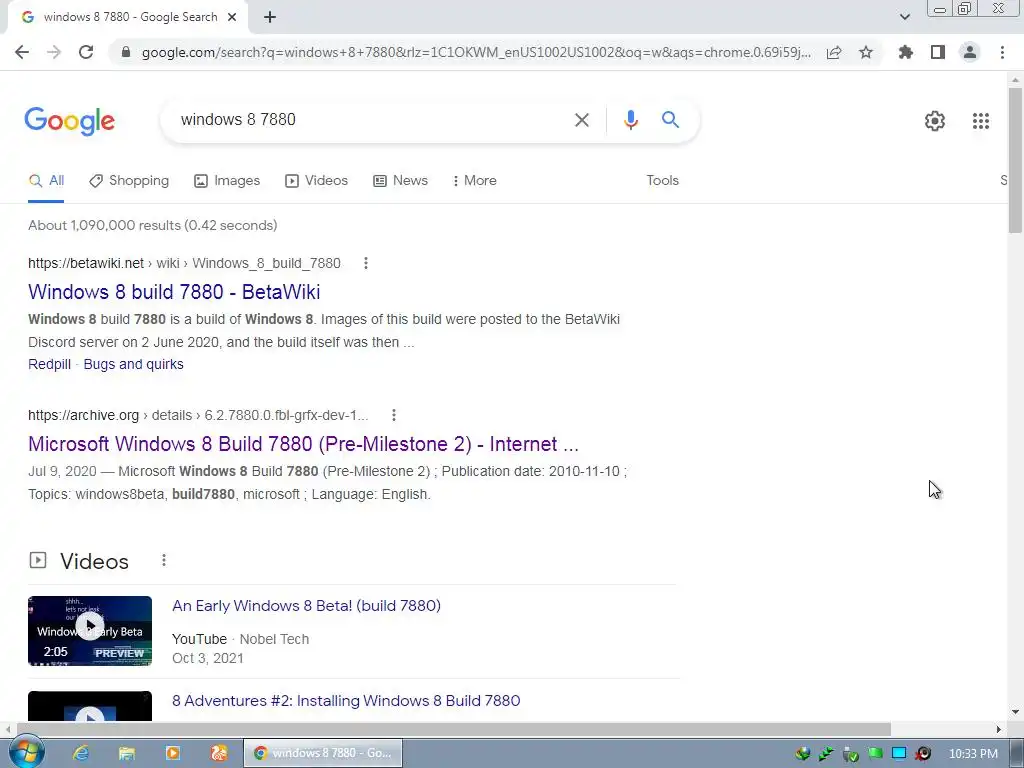Open the Videos section options menu
The width and height of the screenshot is (1024, 768).
pos(164,560)
